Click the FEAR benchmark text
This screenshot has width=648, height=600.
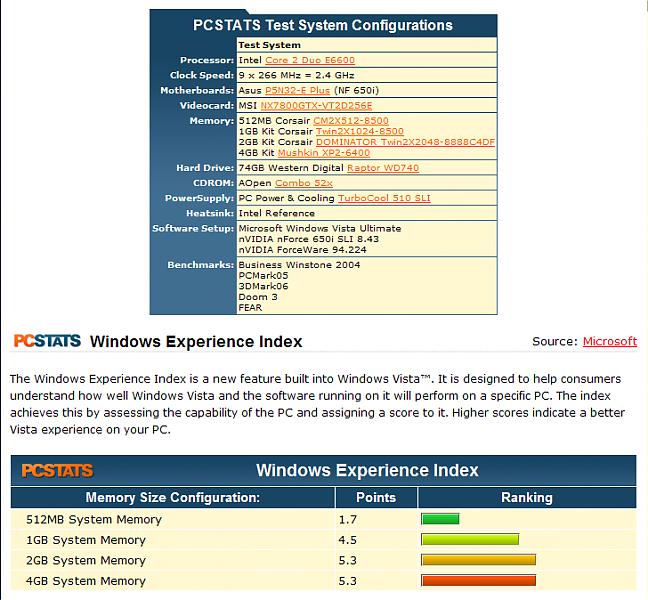250,308
